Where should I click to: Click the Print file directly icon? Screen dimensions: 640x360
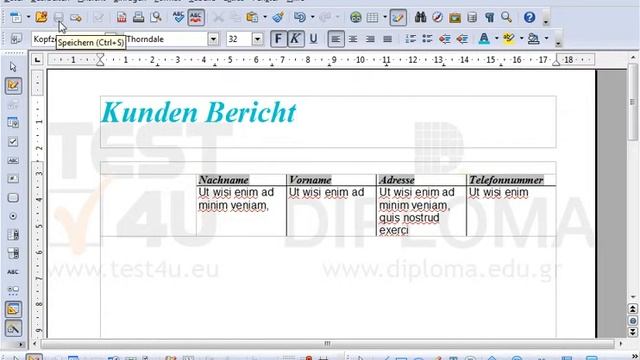(138, 17)
